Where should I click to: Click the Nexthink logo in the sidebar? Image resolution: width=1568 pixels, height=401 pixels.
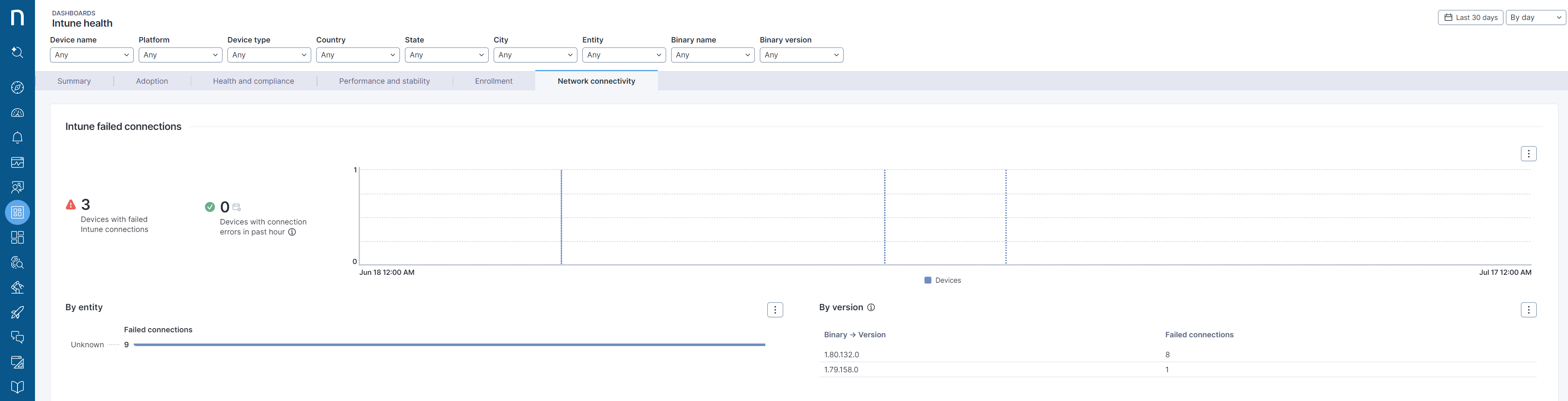coord(17,17)
